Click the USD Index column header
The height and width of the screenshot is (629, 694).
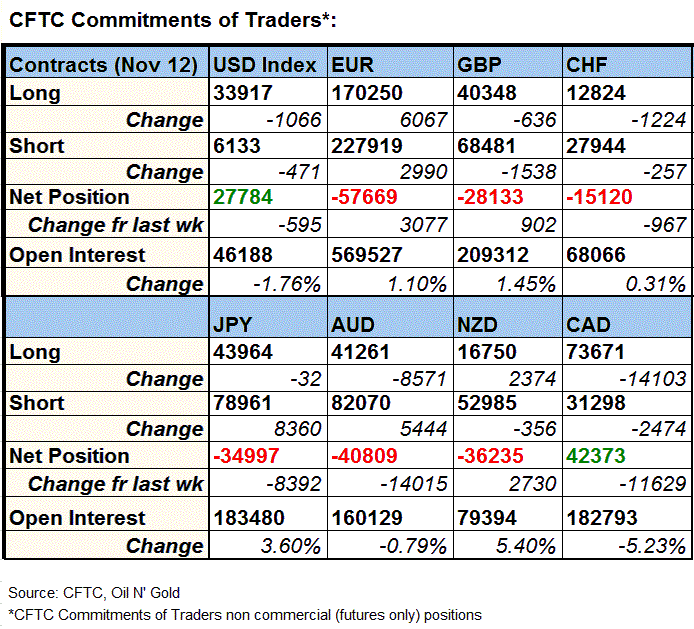point(264,66)
